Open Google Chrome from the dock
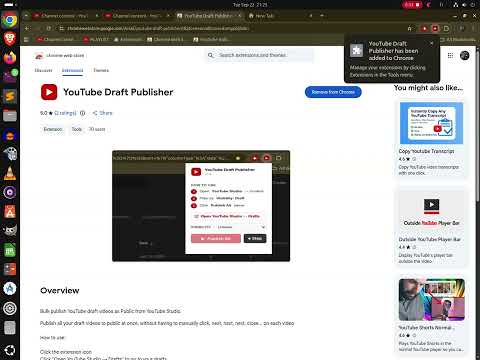480x360 pixels. pos(10,20)
